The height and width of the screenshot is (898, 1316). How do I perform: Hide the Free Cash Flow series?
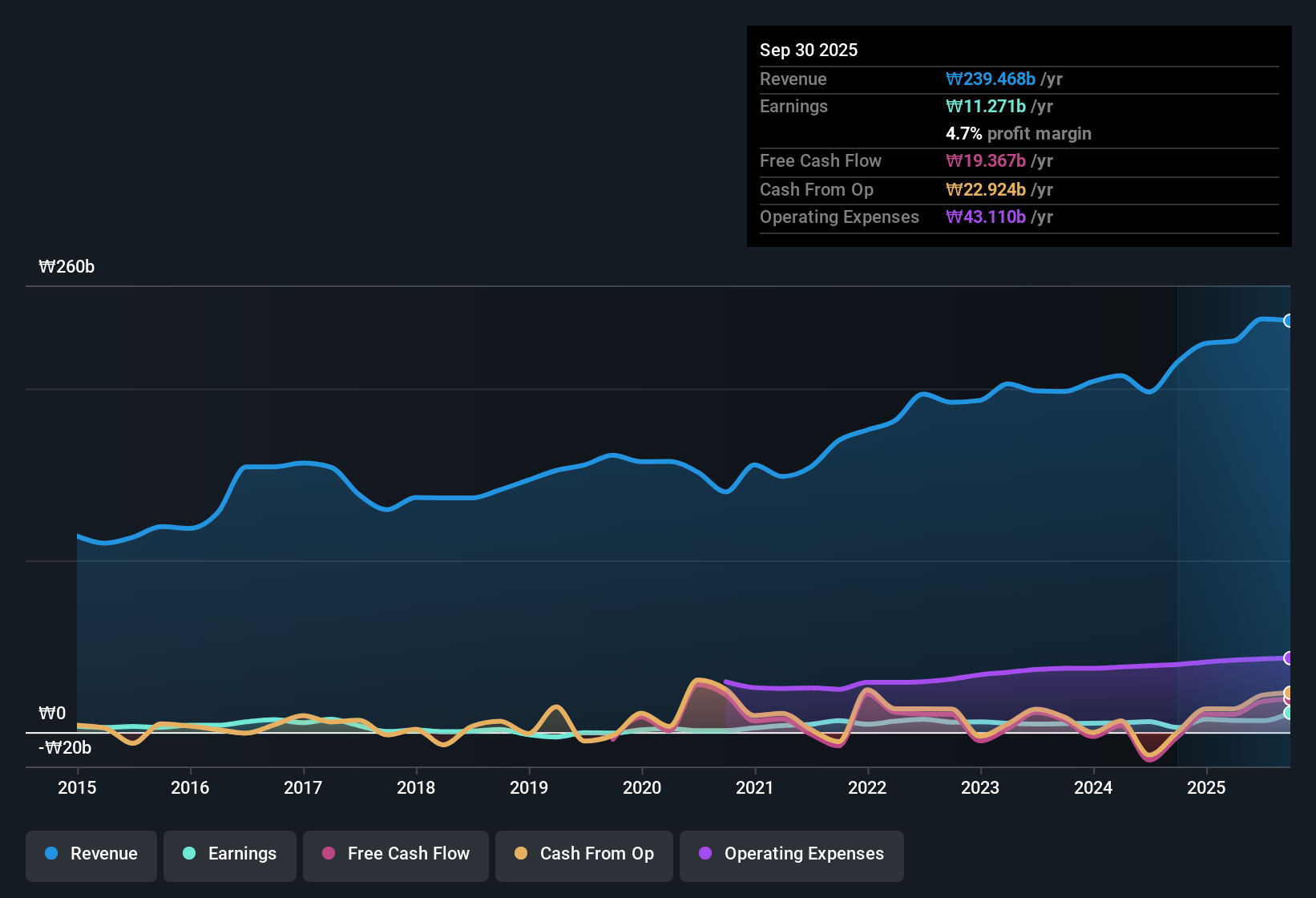[x=395, y=854]
